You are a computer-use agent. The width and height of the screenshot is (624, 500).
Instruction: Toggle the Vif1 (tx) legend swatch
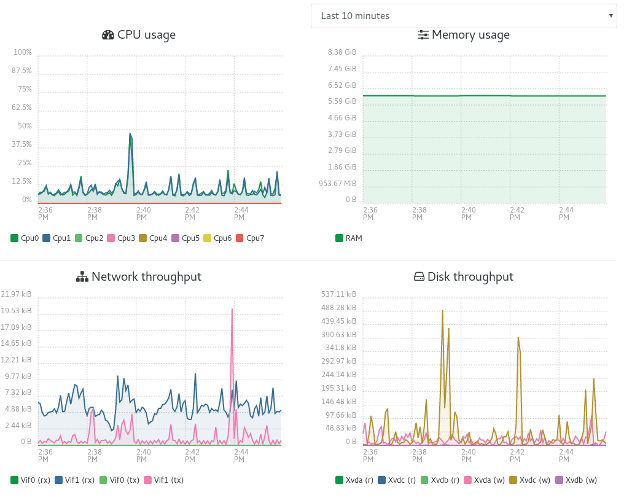click(x=148, y=480)
